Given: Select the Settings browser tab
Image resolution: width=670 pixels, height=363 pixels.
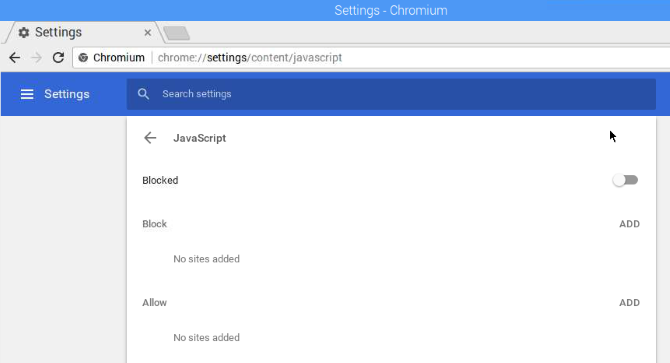Looking at the screenshot, I should [83, 32].
